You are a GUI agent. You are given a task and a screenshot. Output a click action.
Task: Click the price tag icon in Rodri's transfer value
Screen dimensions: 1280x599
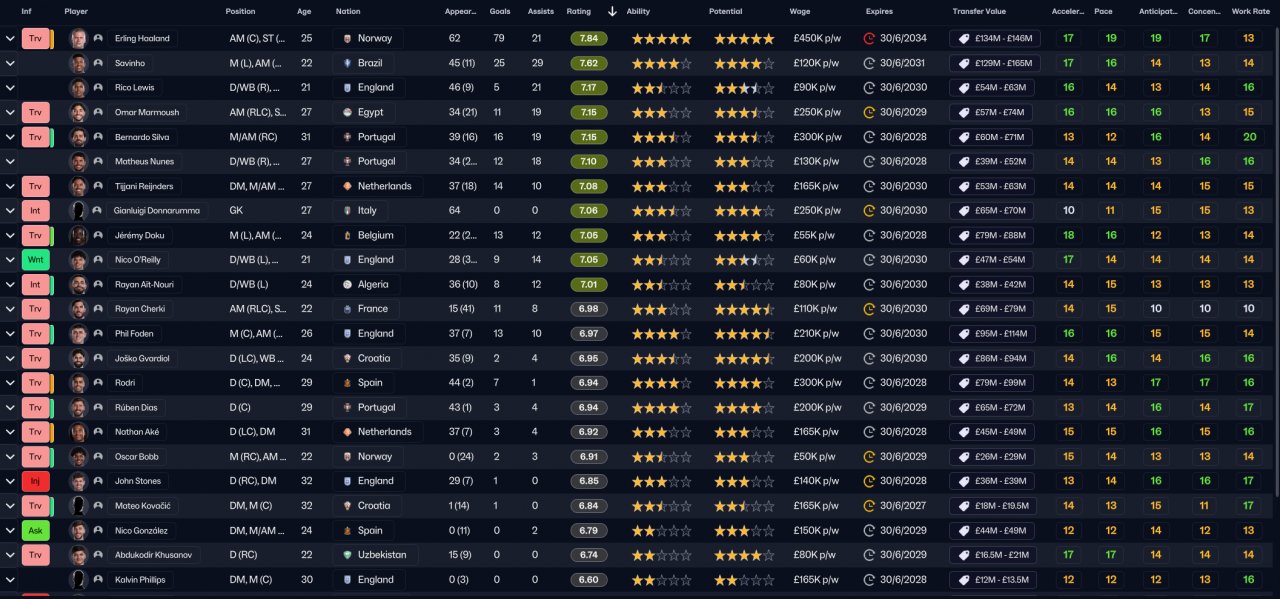pyautogui.click(x=963, y=383)
